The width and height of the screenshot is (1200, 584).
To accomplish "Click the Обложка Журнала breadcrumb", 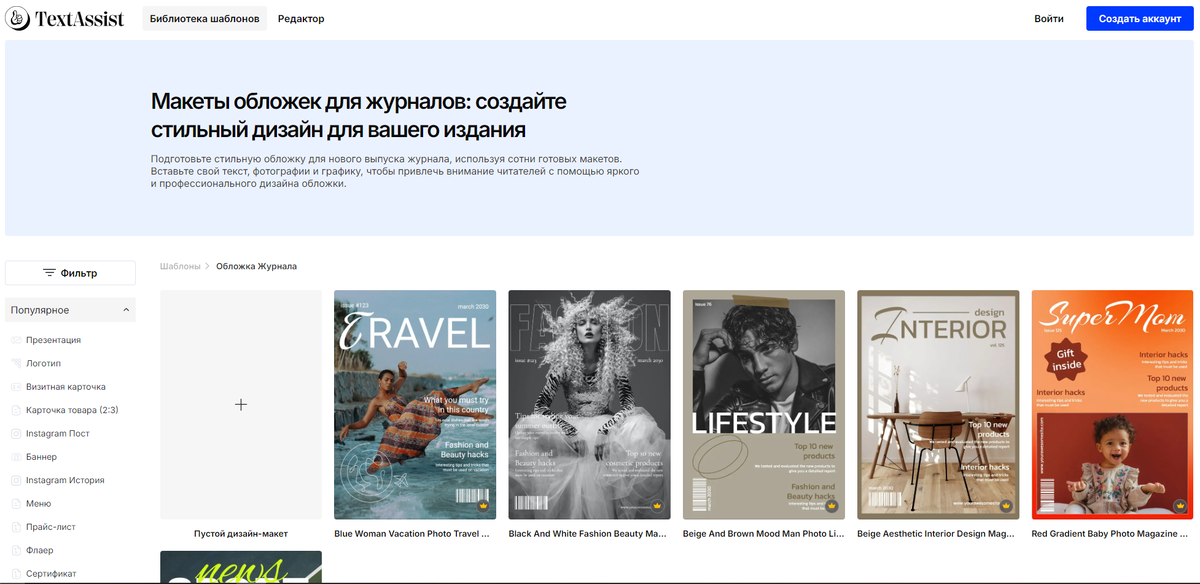I will [256, 266].
